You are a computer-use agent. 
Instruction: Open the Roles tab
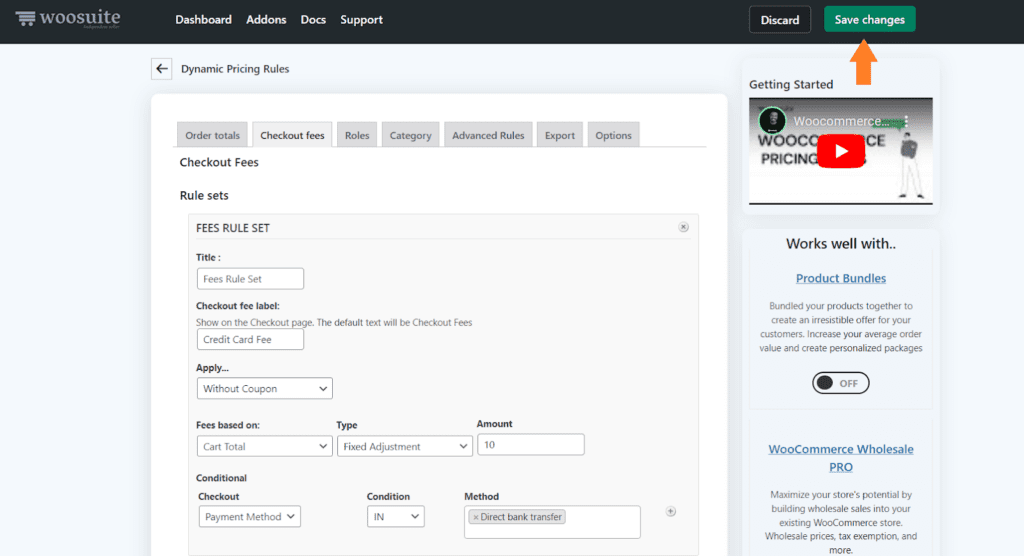357,135
